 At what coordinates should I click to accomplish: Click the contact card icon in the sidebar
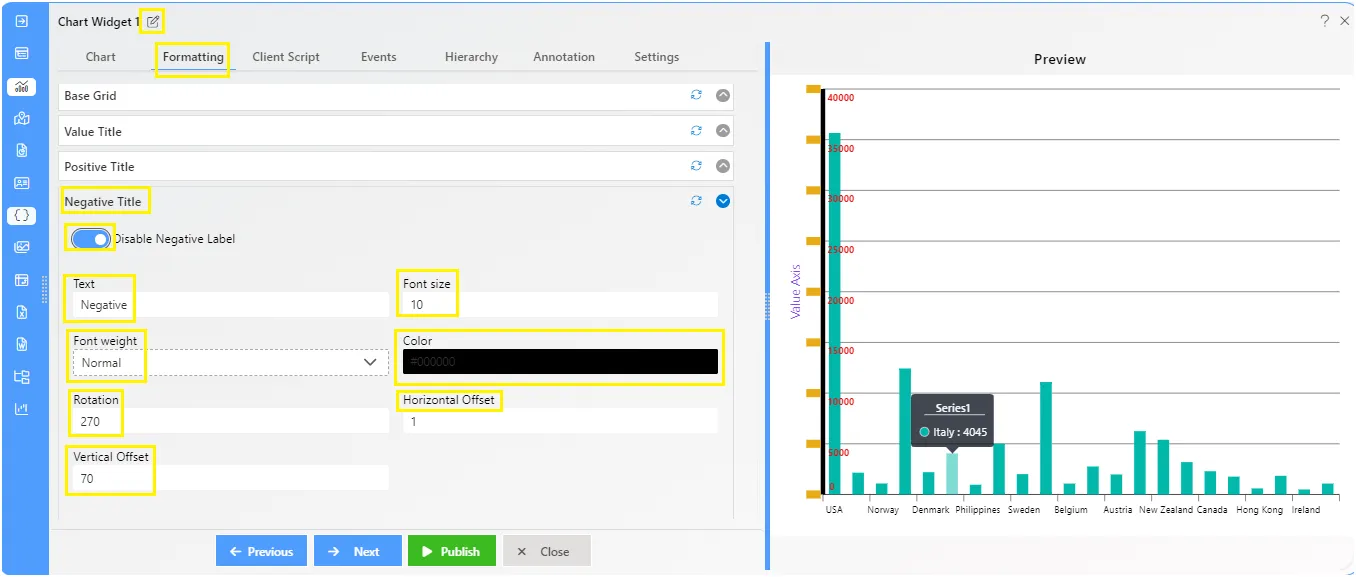(x=22, y=184)
